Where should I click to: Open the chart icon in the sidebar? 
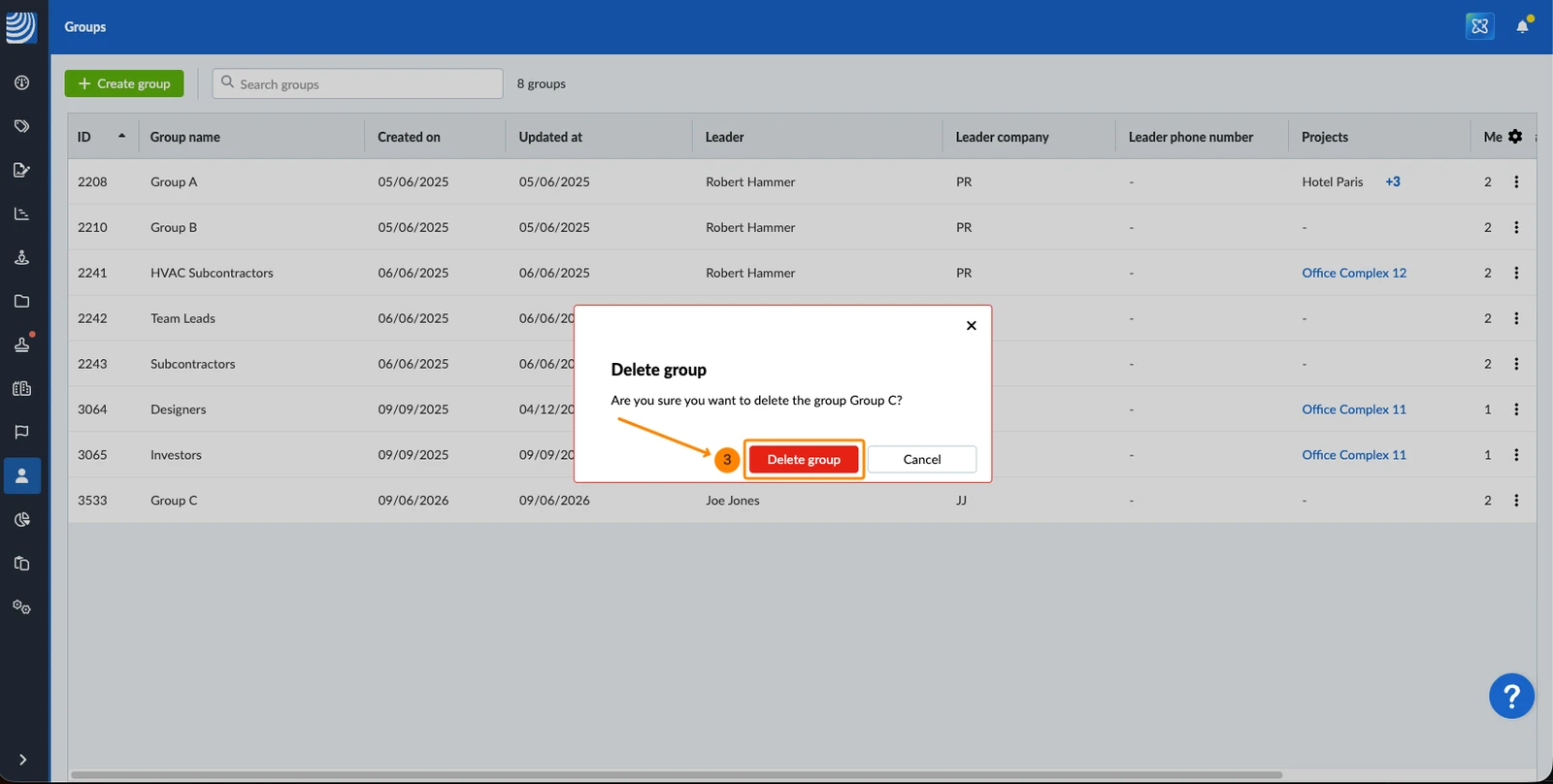point(21,213)
